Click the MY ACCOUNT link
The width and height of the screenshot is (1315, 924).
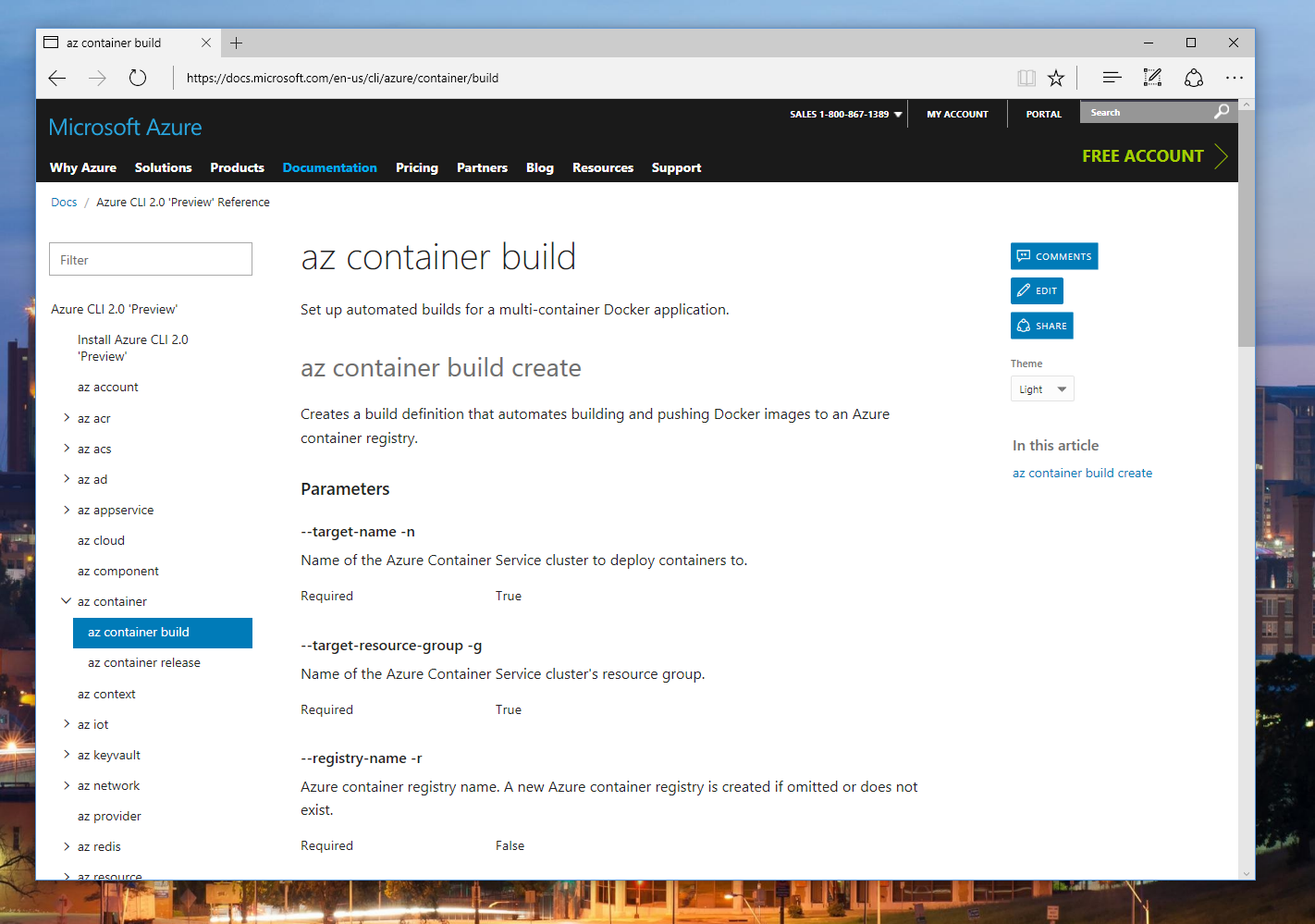(958, 115)
